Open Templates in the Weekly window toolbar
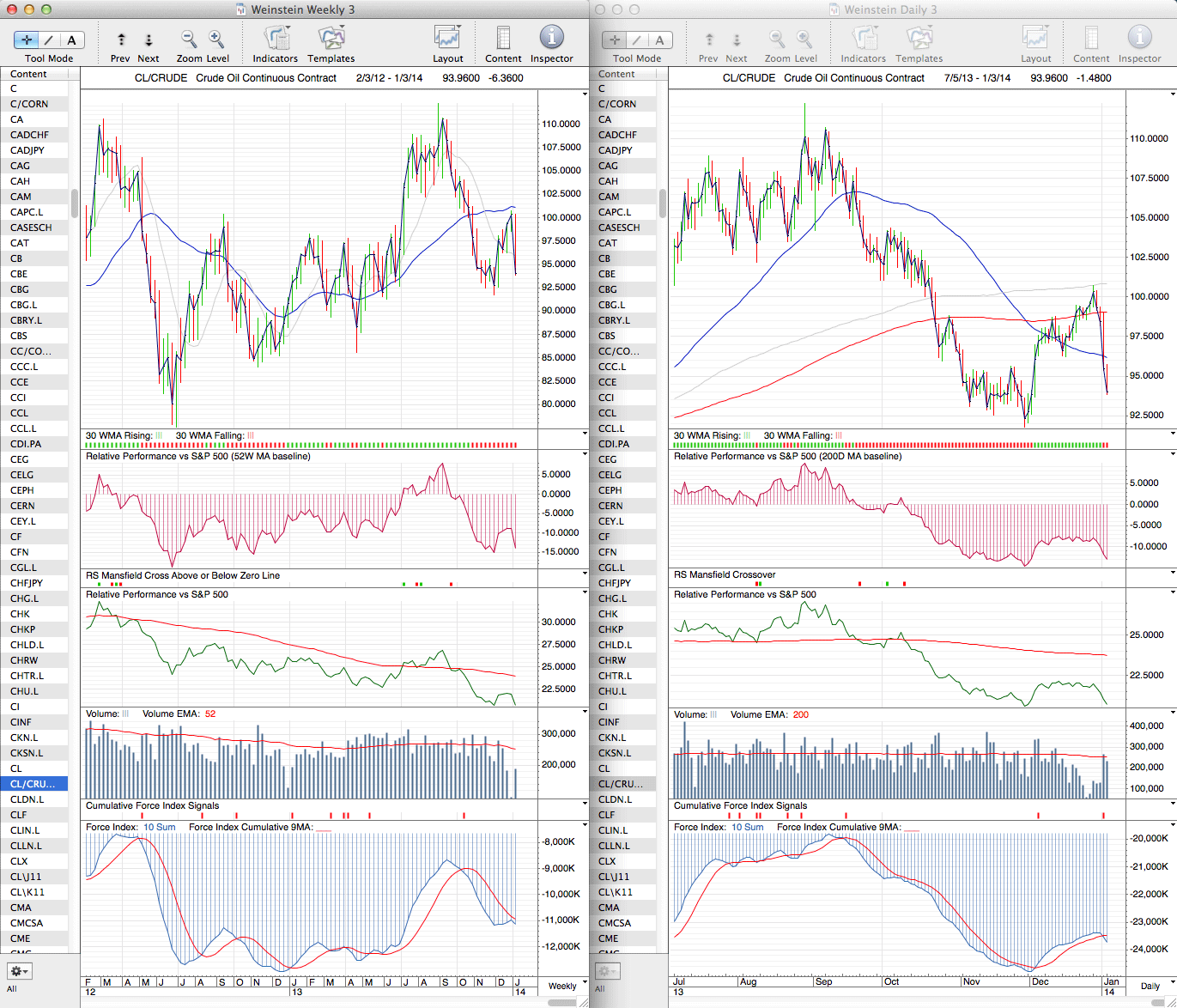1177x1008 pixels. (x=331, y=39)
